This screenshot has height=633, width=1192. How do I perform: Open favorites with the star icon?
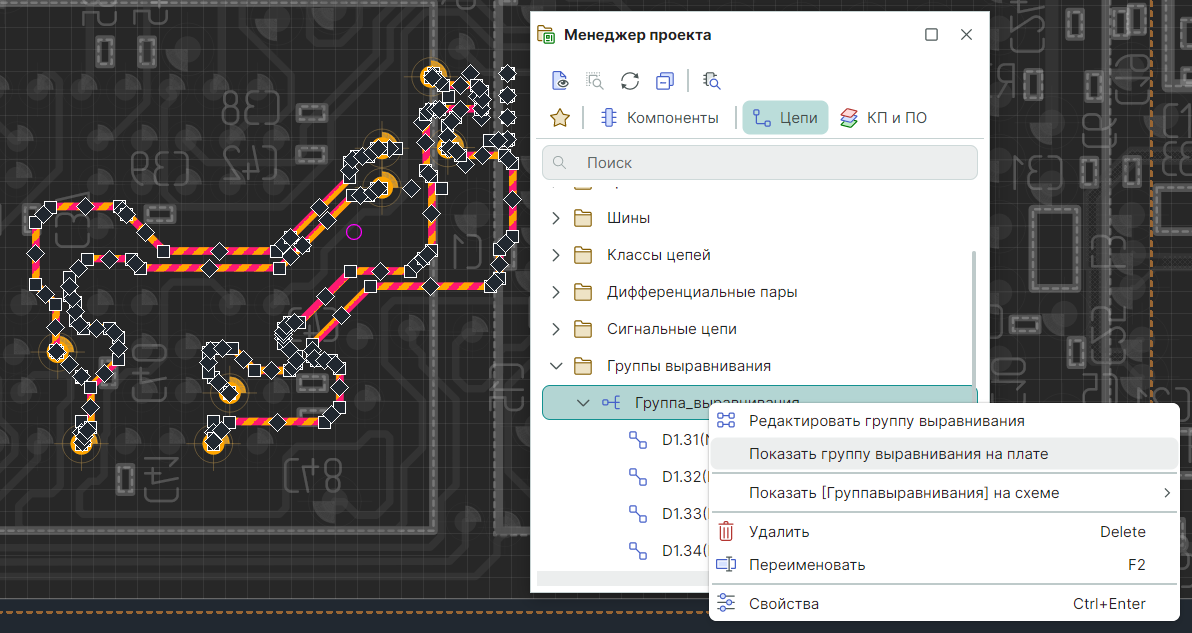tap(560, 118)
